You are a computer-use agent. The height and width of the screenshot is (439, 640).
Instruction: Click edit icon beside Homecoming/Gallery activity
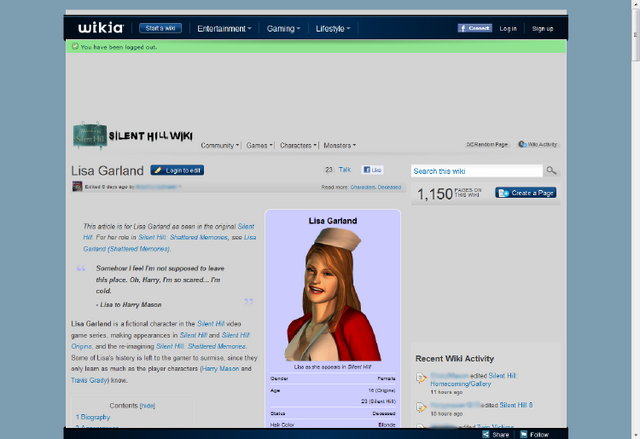click(x=421, y=378)
